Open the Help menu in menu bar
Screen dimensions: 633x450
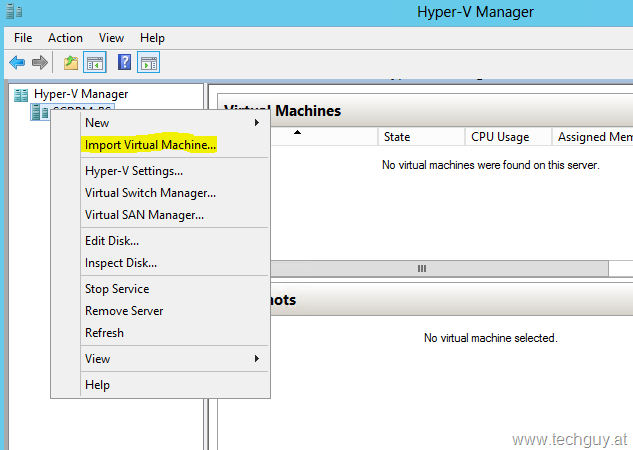click(152, 38)
